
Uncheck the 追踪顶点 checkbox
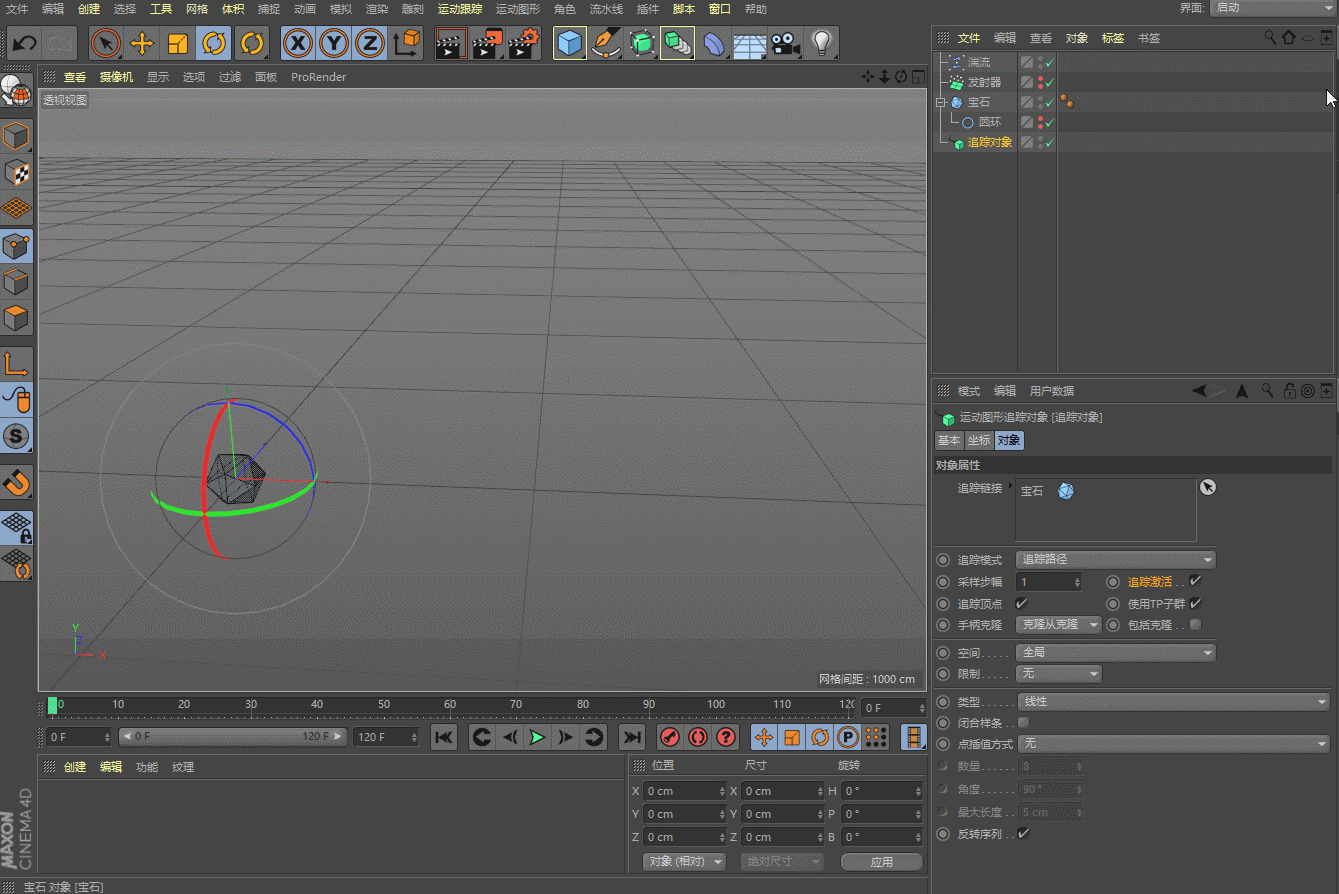pos(1021,603)
